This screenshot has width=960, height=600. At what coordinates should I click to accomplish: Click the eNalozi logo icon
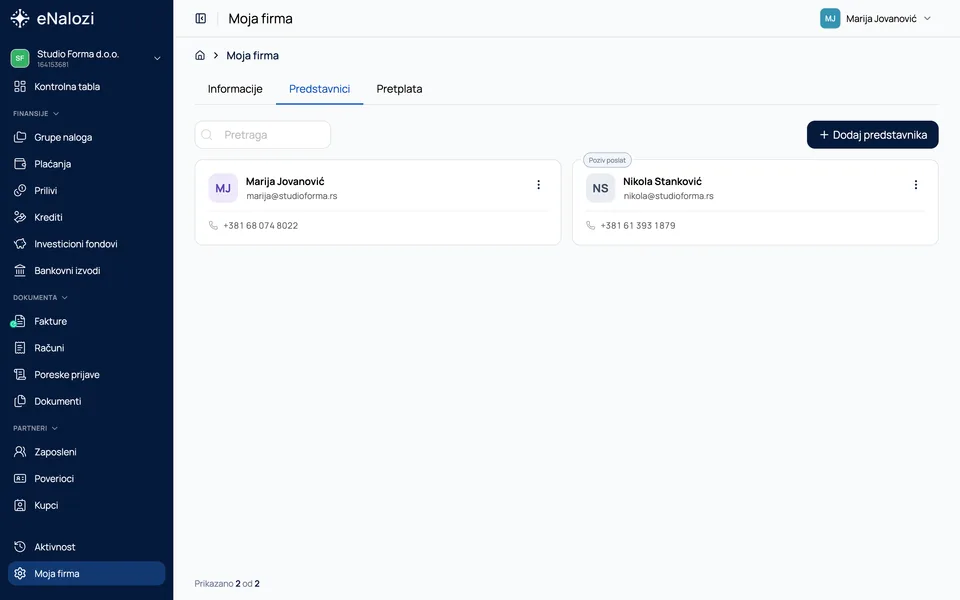tap(20, 18)
